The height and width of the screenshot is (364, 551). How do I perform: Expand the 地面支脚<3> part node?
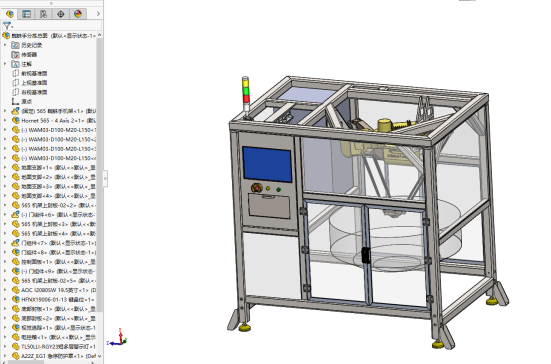[x=5, y=186]
